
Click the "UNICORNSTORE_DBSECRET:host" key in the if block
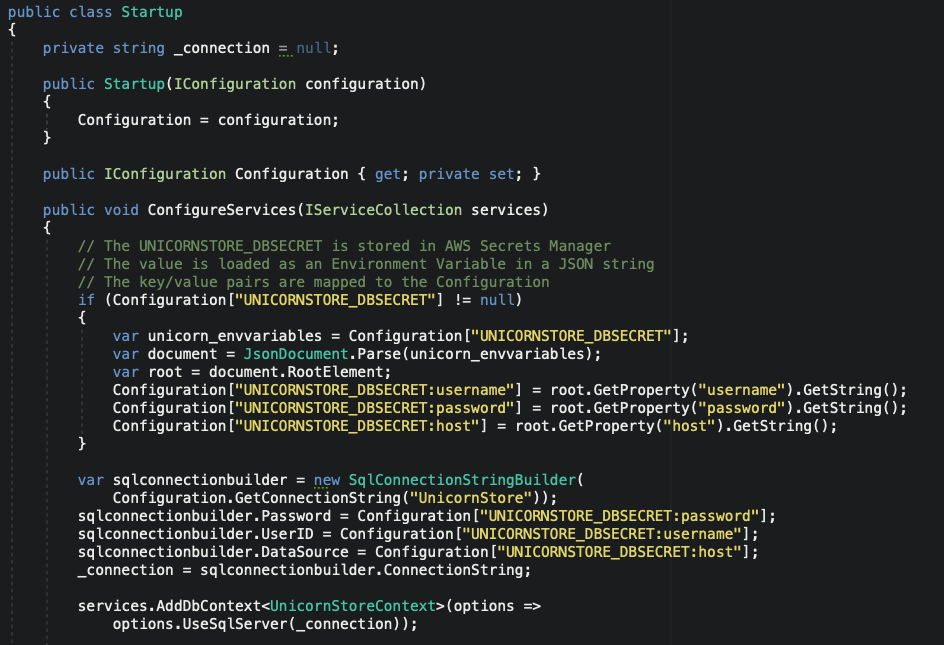[x=357, y=426]
